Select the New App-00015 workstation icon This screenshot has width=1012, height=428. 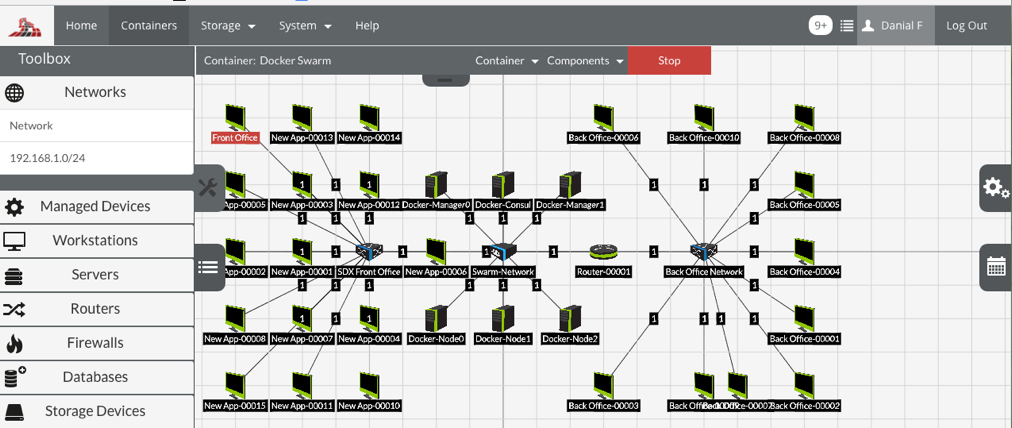pyautogui.click(x=236, y=385)
